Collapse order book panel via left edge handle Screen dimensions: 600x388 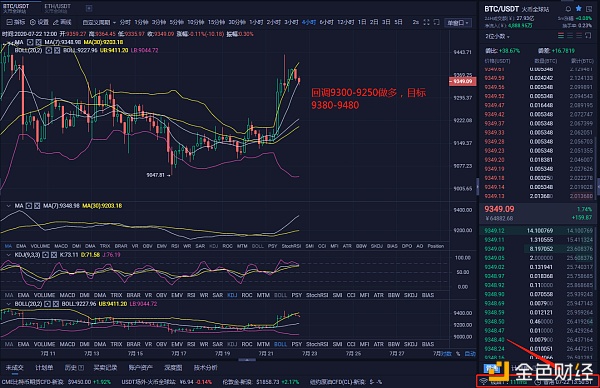[x=478, y=186]
